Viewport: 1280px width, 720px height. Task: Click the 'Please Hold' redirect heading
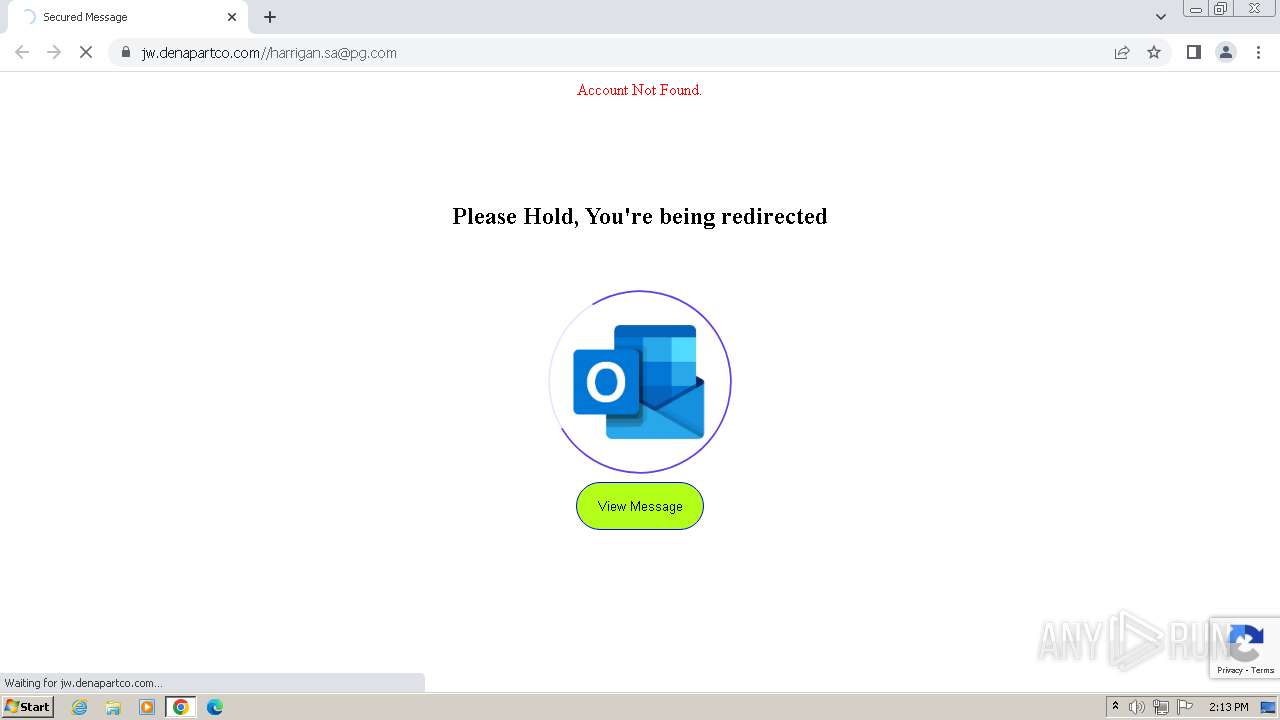pos(640,216)
